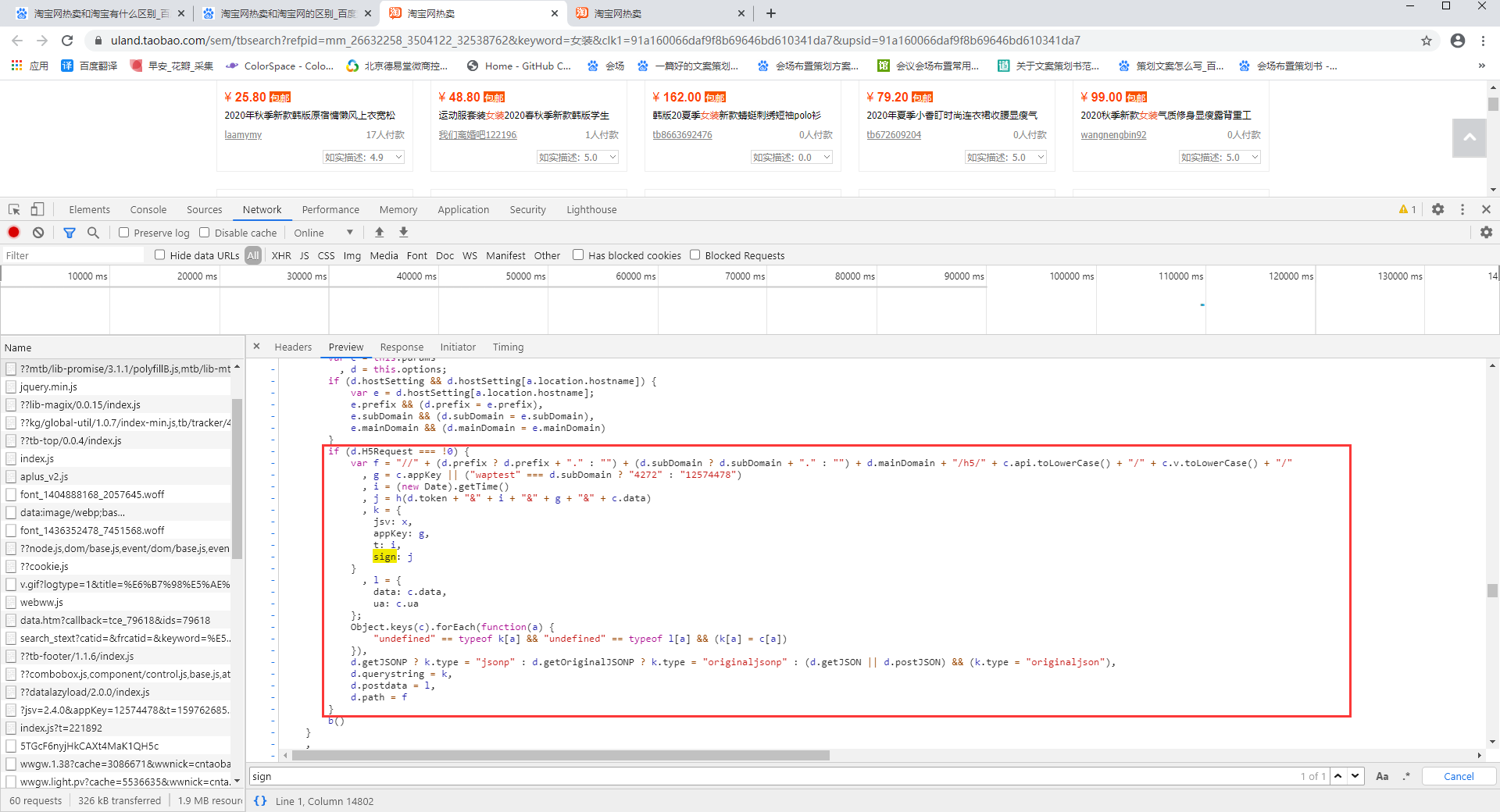The height and width of the screenshot is (812, 1500).
Task: Open DevTools settings gear
Action: click(1438, 209)
